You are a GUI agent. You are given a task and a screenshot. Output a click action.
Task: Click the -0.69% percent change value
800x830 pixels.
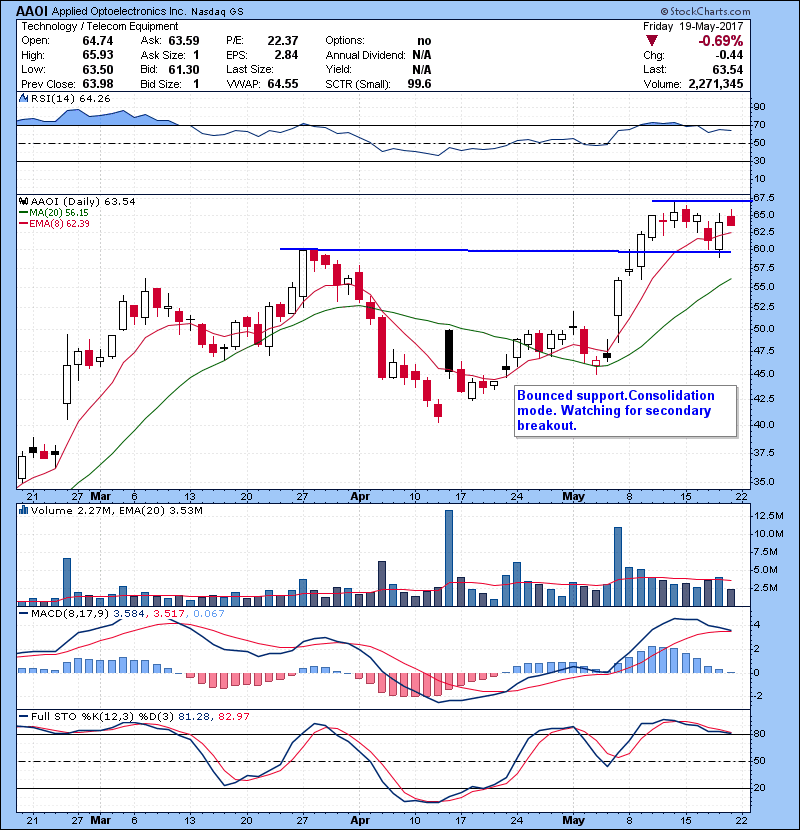coord(720,41)
